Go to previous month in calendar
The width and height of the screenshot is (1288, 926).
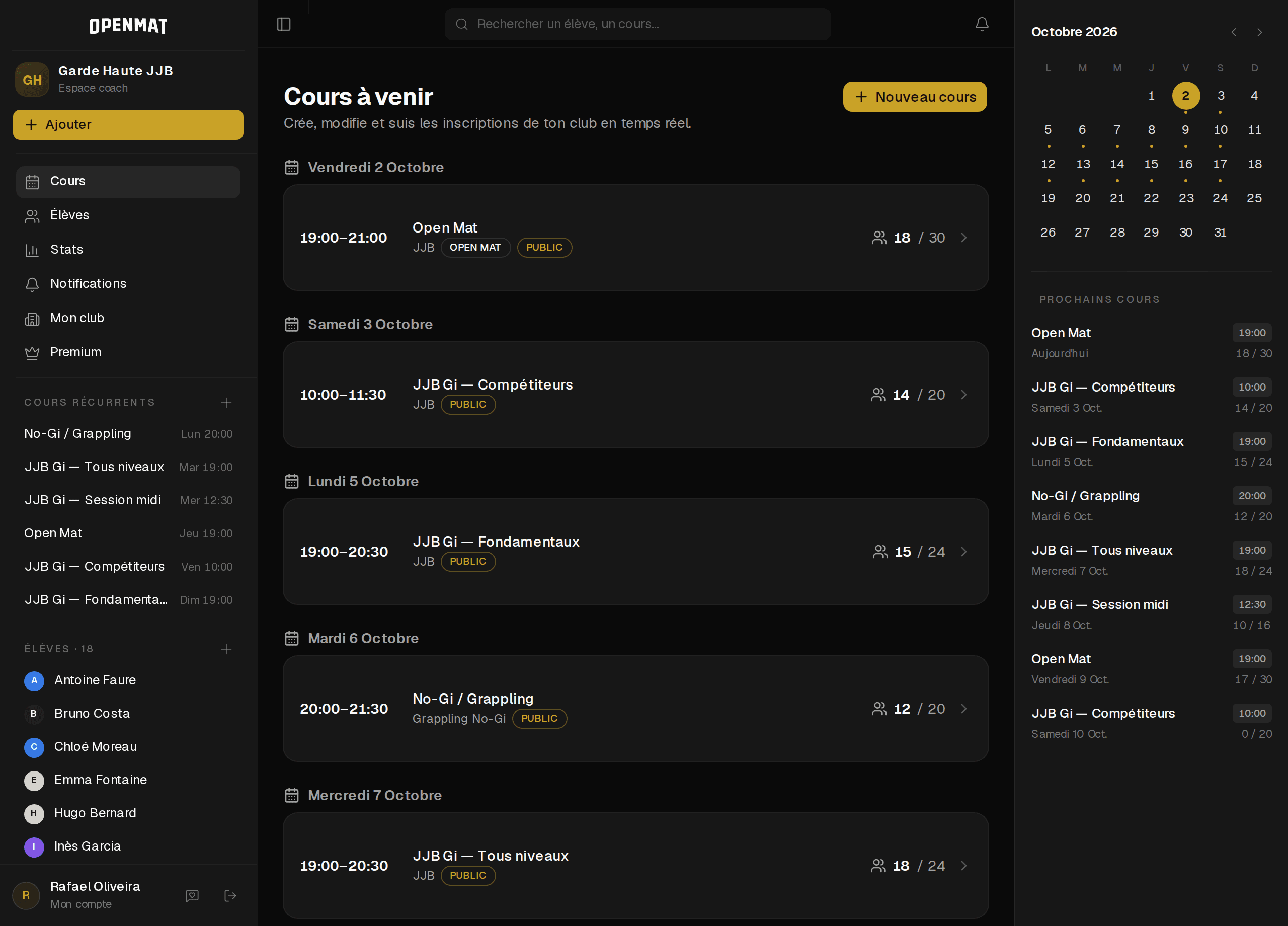click(1234, 32)
